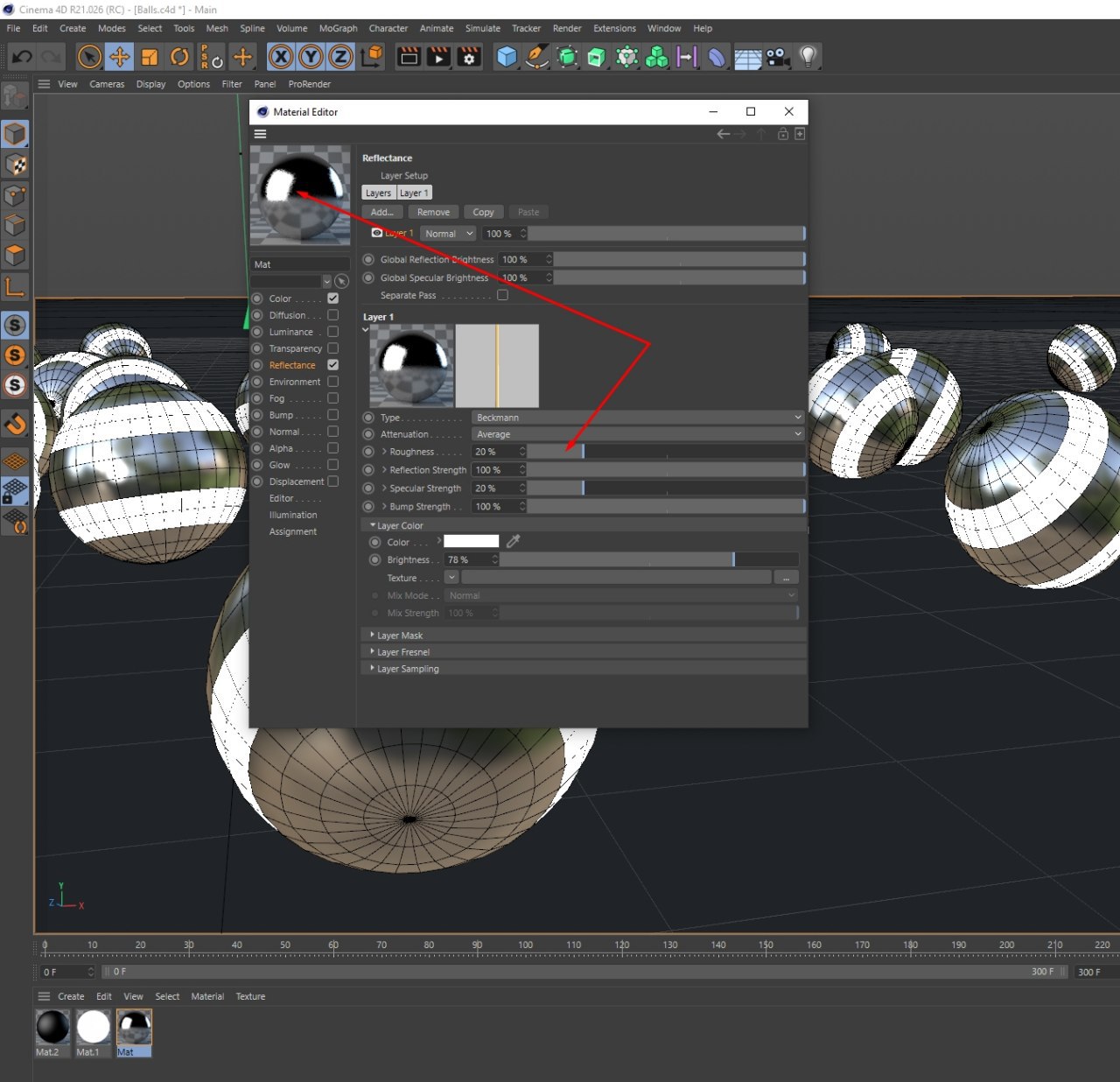Pick layer color with eyedropper
The image size is (1120, 1082).
tap(514, 542)
